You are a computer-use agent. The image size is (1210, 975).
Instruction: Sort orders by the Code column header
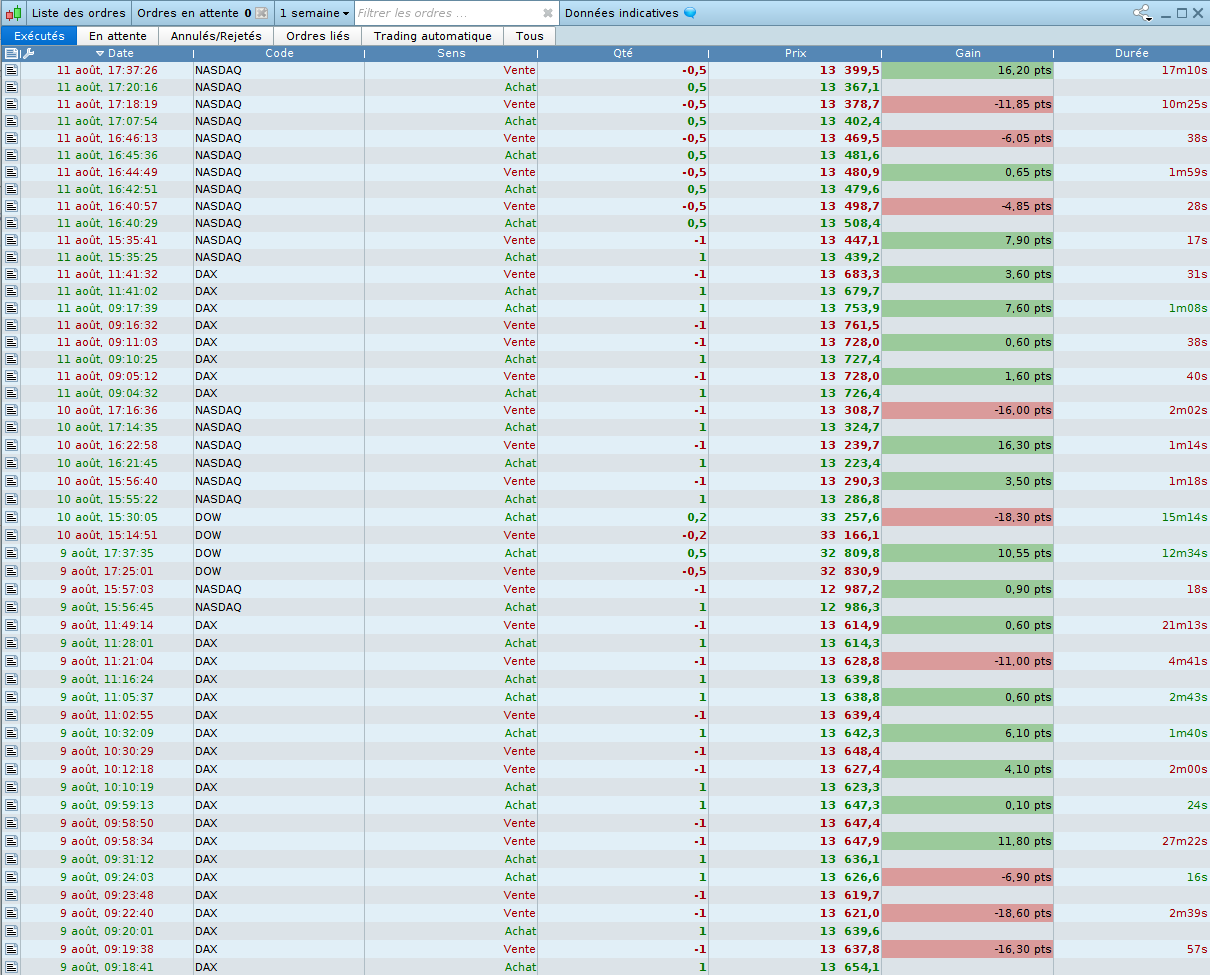coord(279,53)
